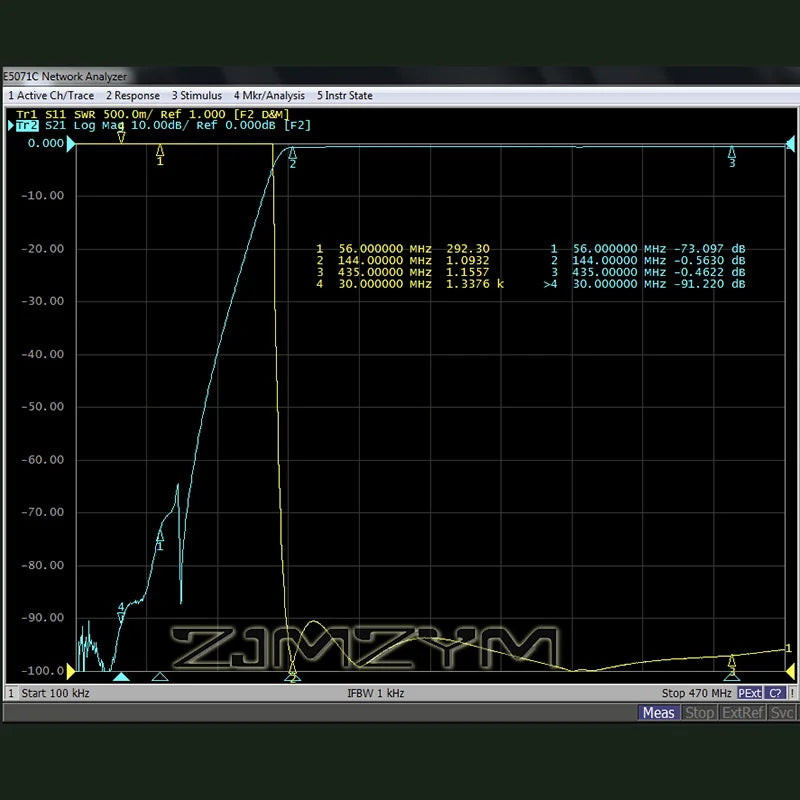
Task: Click cyan marker 2 near 144 MHz peak
Action: [292, 158]
